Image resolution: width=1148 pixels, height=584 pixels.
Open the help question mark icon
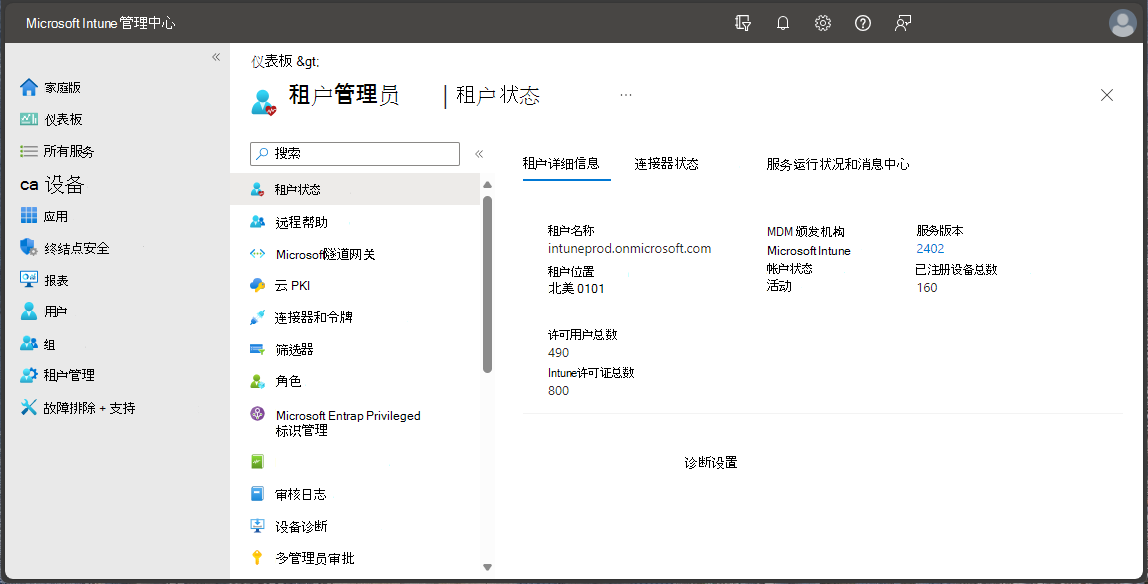point(863,23)
